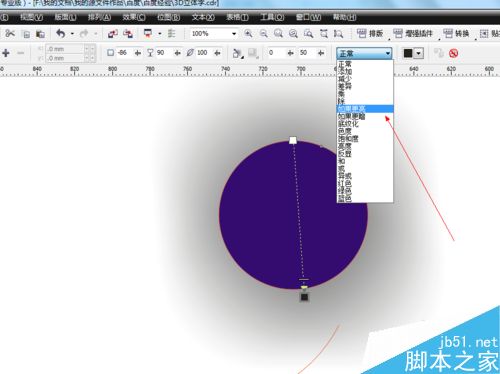Select 正常 in the operation list

pos(365,63)
